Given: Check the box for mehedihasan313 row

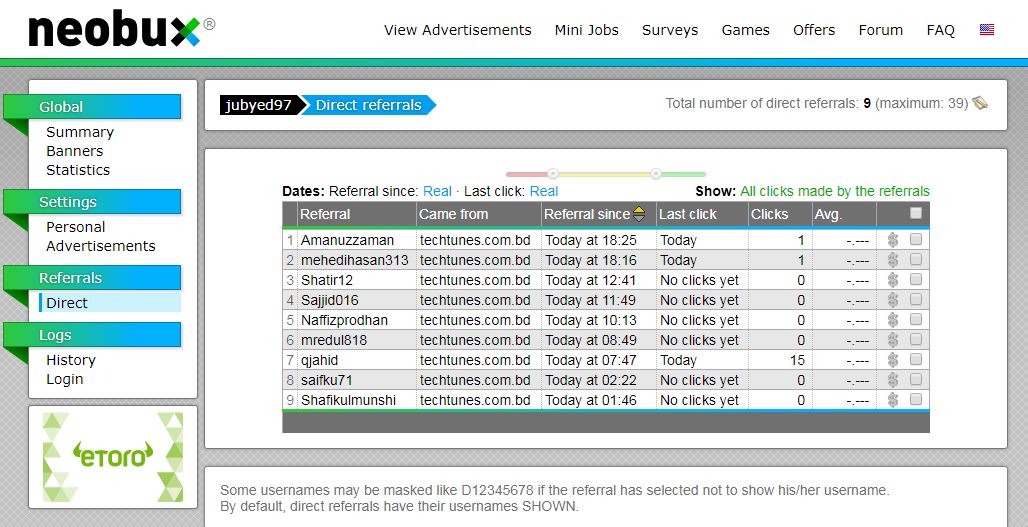Looking at the screenshot, I should tap(916, 260).
